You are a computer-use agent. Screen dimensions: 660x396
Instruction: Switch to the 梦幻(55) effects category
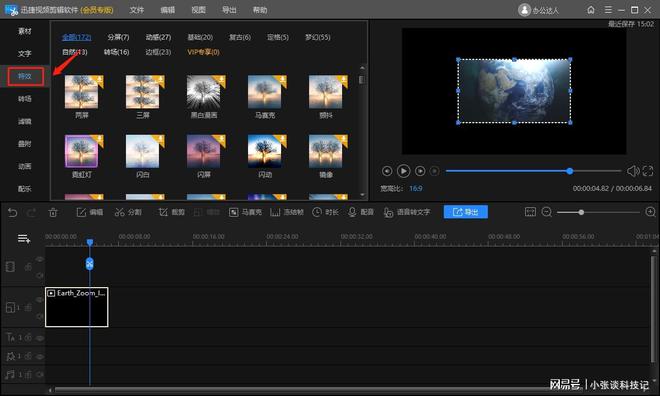pos(317,37)
